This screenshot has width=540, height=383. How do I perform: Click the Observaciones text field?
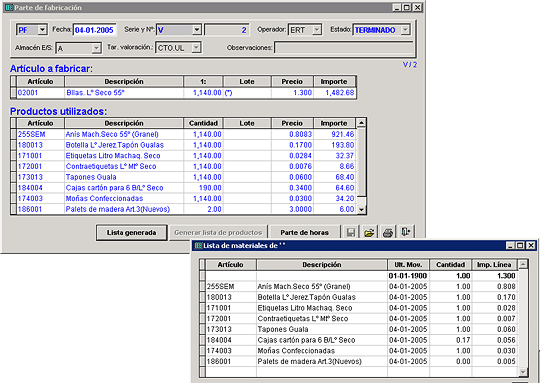pyautogui.click(x=344, y=48)
